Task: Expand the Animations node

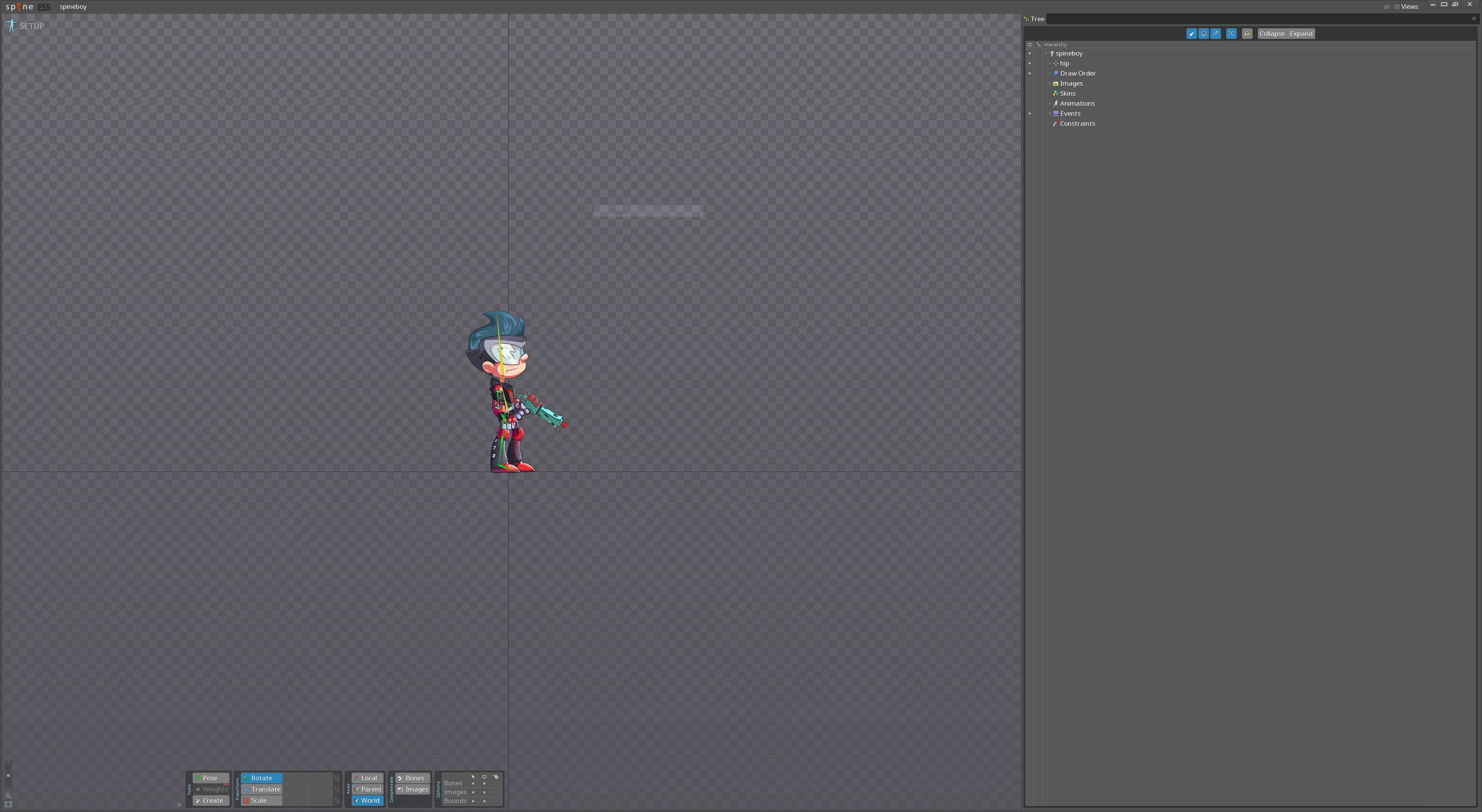Action: (x=1050, y=103)
